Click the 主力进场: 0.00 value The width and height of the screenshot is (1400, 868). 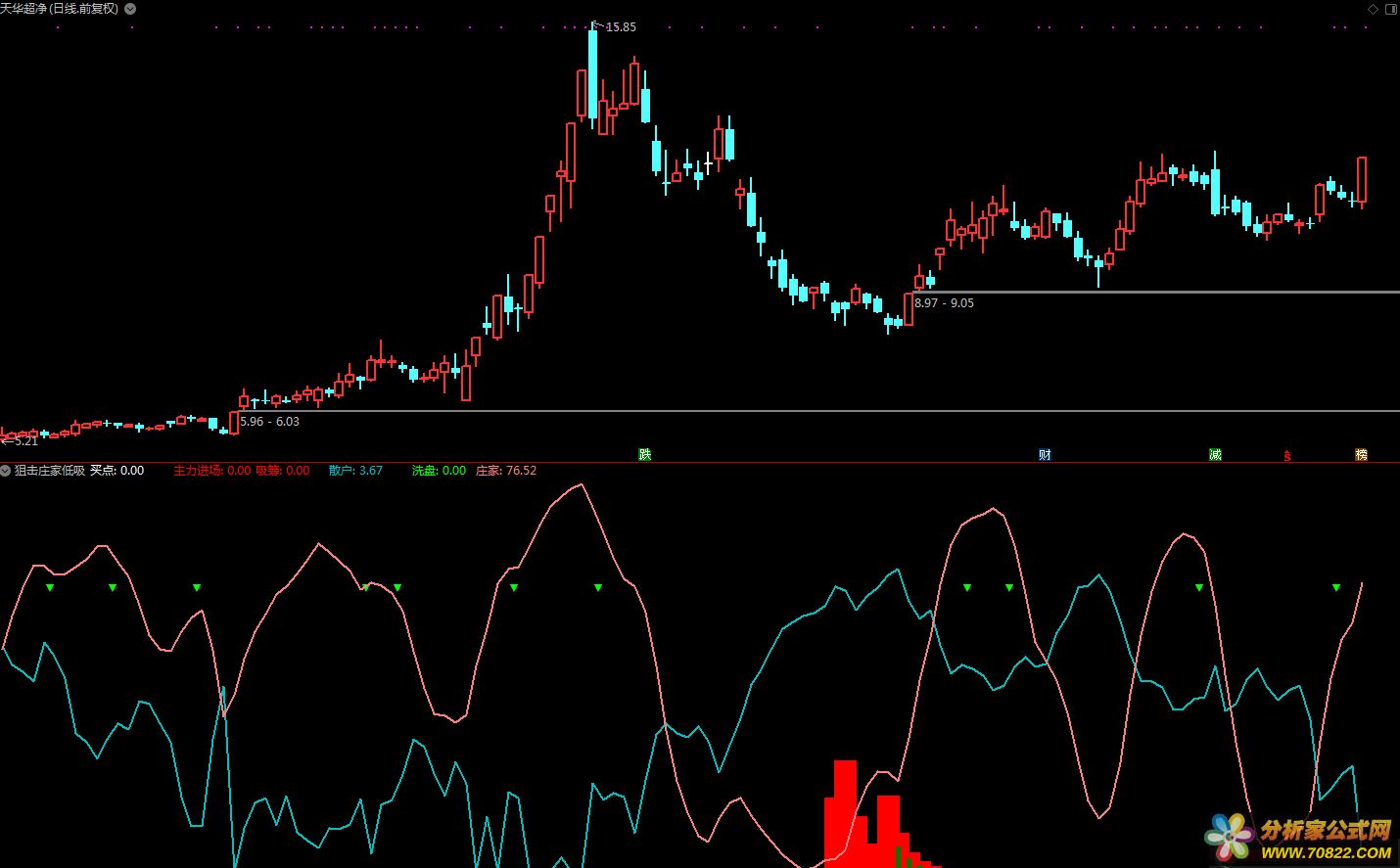click(212, 471)
